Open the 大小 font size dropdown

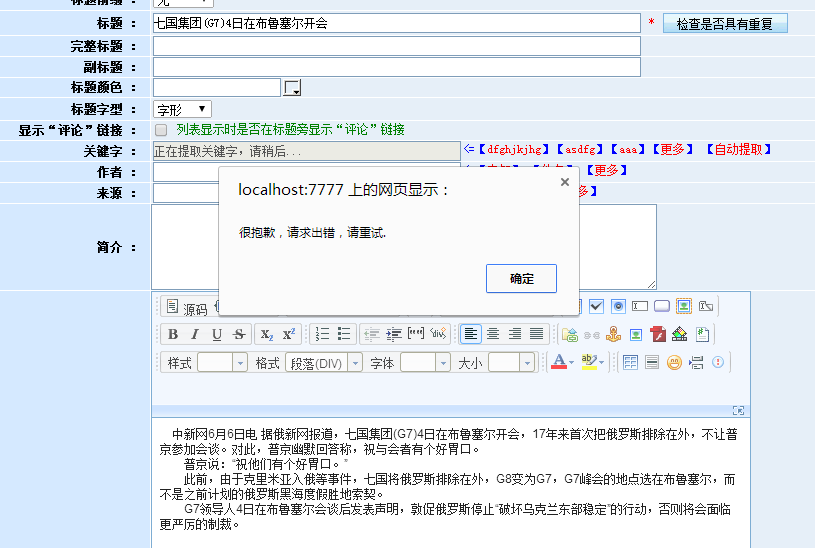510,363
